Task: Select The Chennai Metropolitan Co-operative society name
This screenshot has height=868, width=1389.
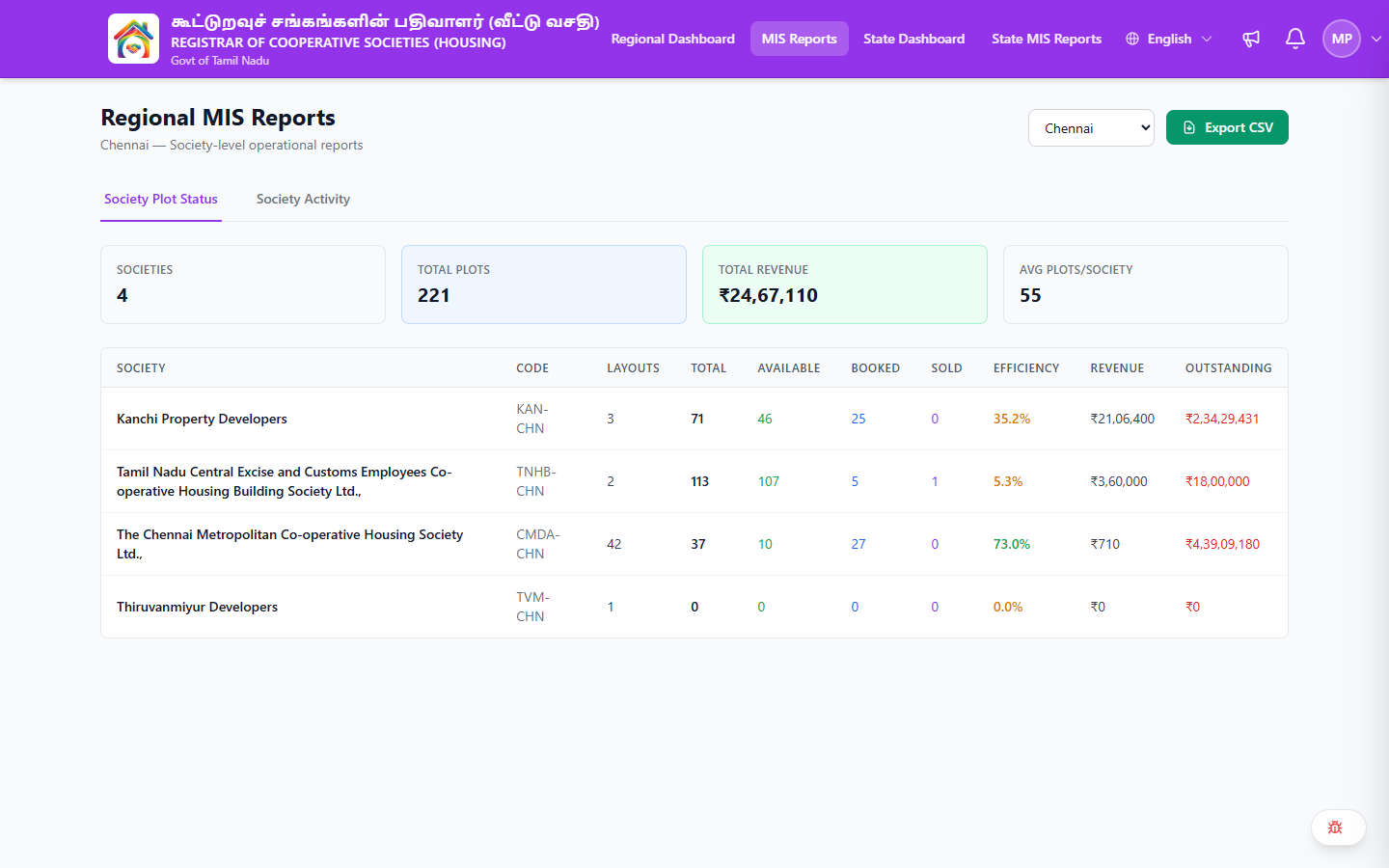Action: (x=290, y=544)
